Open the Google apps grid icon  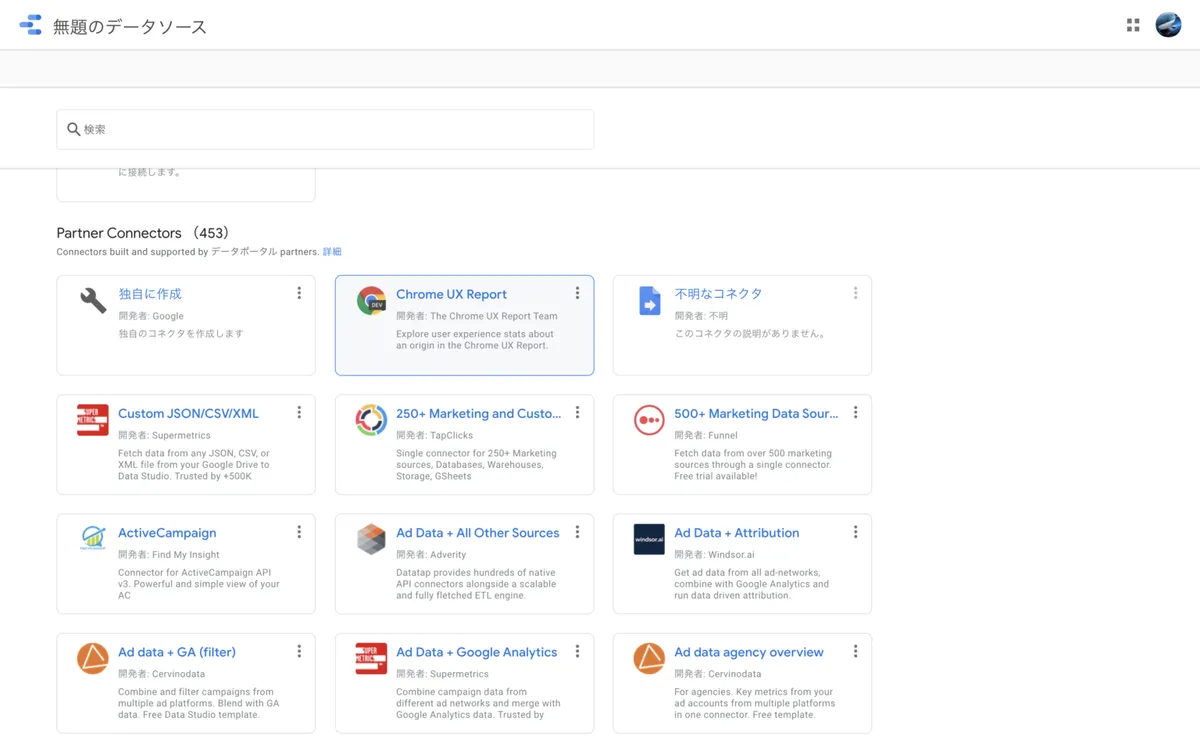1133,25
